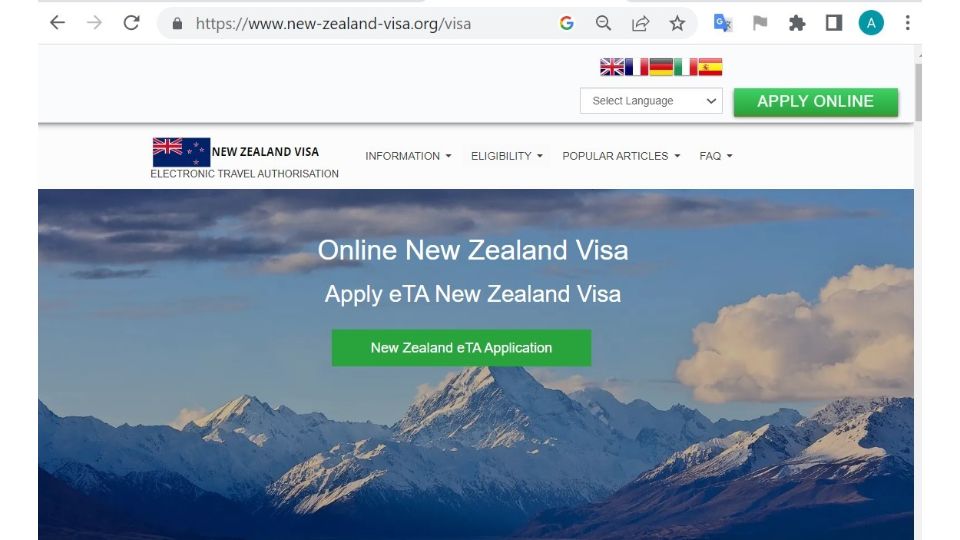Click the zoom out magnifier icon

coord(603,23)
